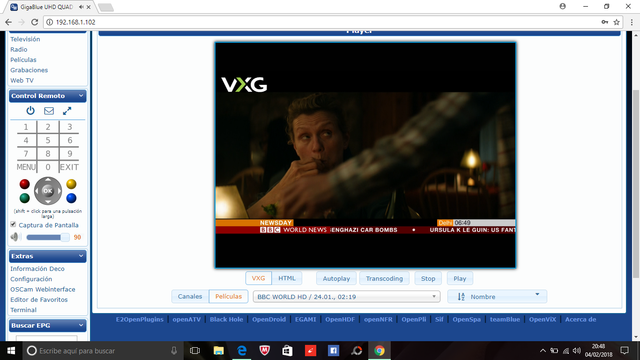Go back with browser back arrow
This screenshot has width=640, height=360.
point(9,22)
